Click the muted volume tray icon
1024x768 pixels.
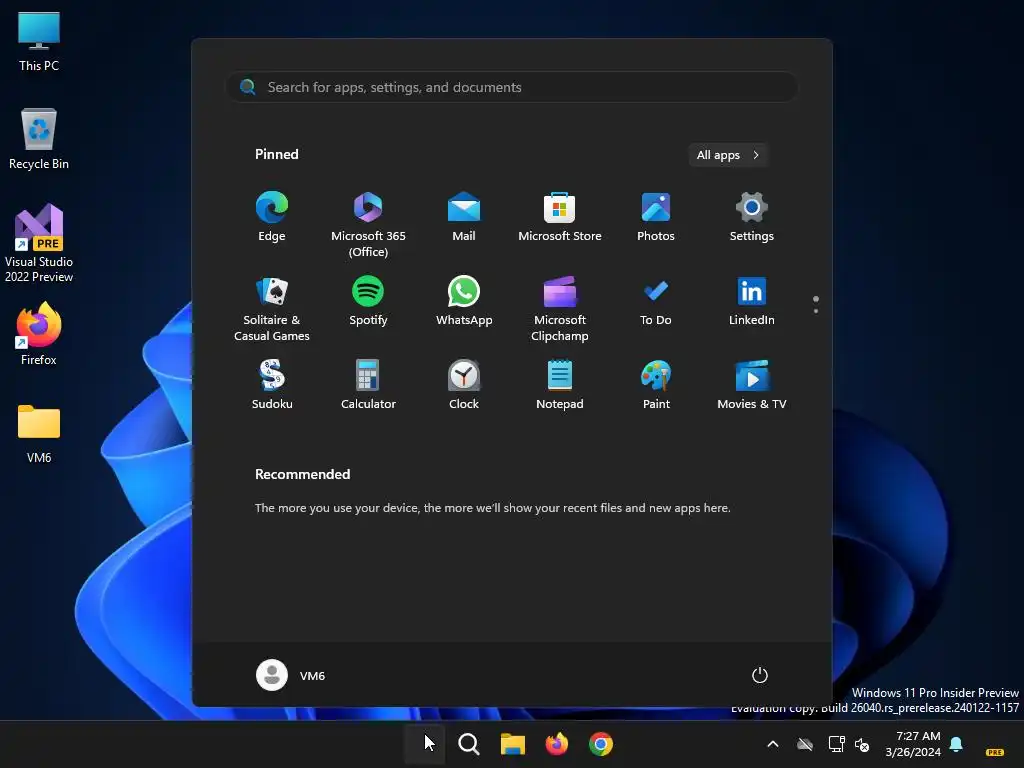(862, 744)
